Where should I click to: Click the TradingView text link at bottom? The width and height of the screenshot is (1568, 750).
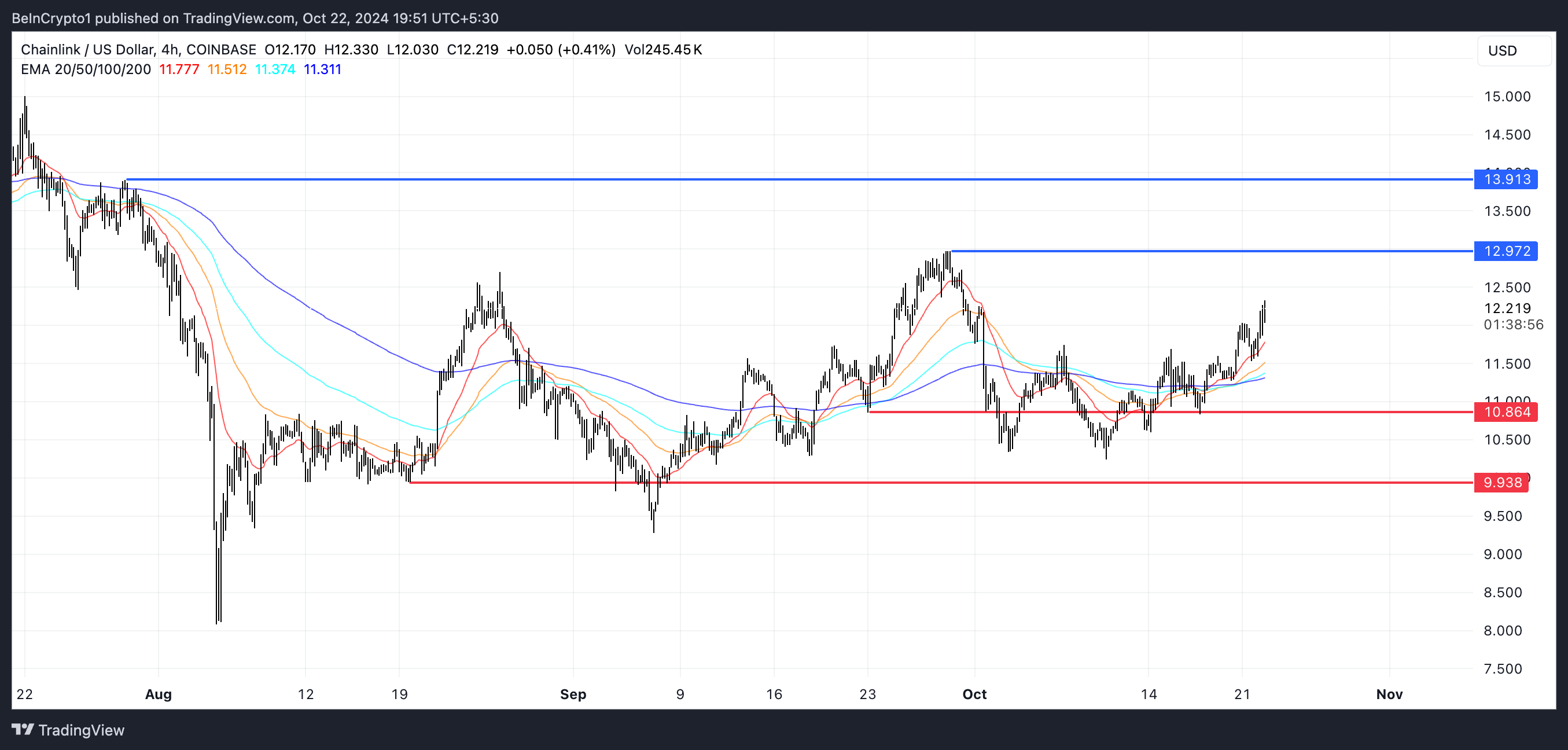(81, 730)
